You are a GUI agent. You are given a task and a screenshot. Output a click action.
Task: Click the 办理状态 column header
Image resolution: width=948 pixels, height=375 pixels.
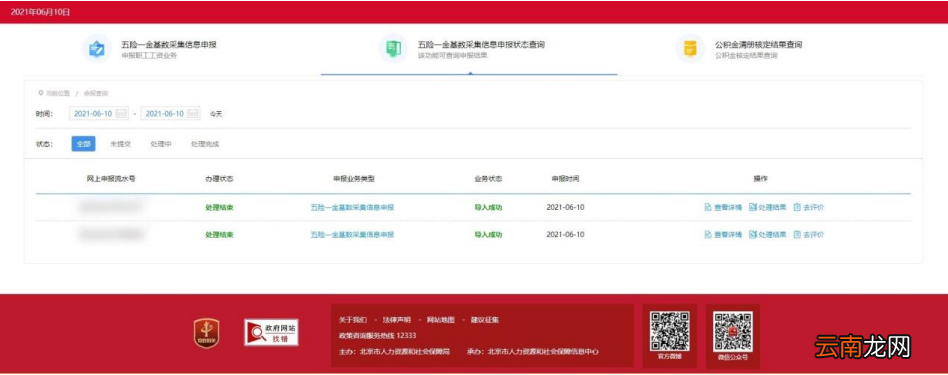click(x=219, y=179)
